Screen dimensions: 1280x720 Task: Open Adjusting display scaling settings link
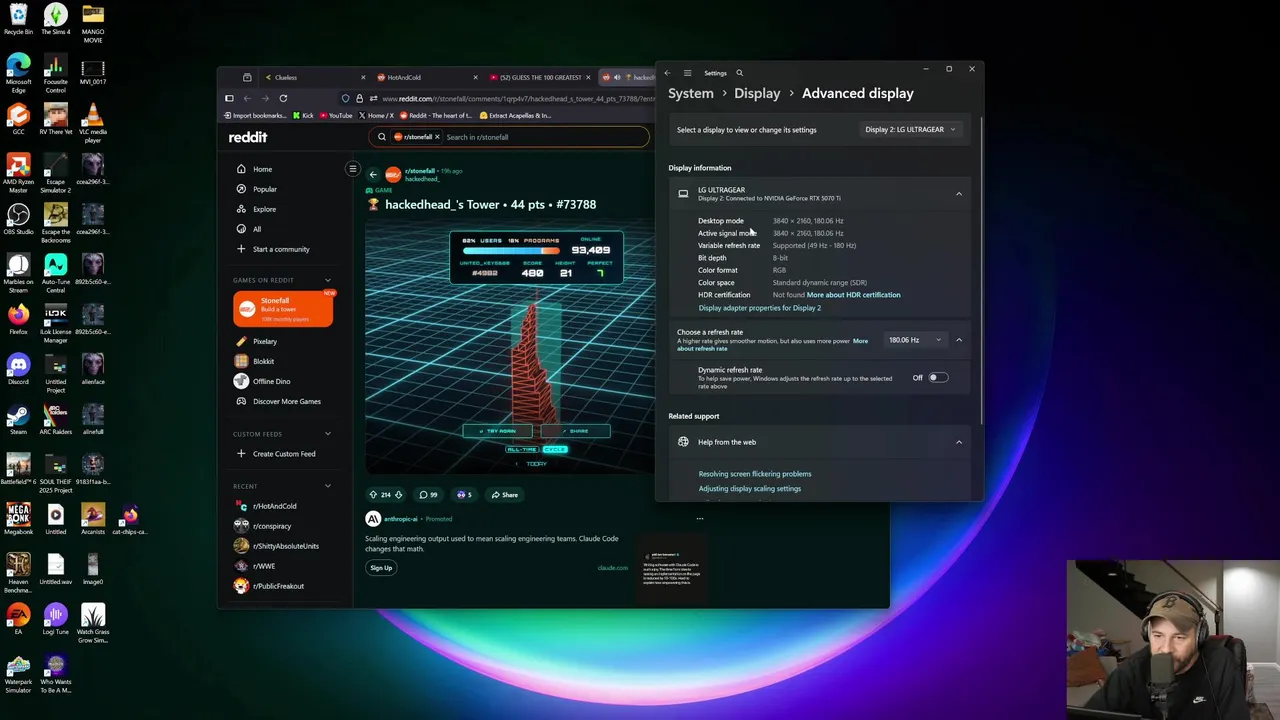[749, 489]
